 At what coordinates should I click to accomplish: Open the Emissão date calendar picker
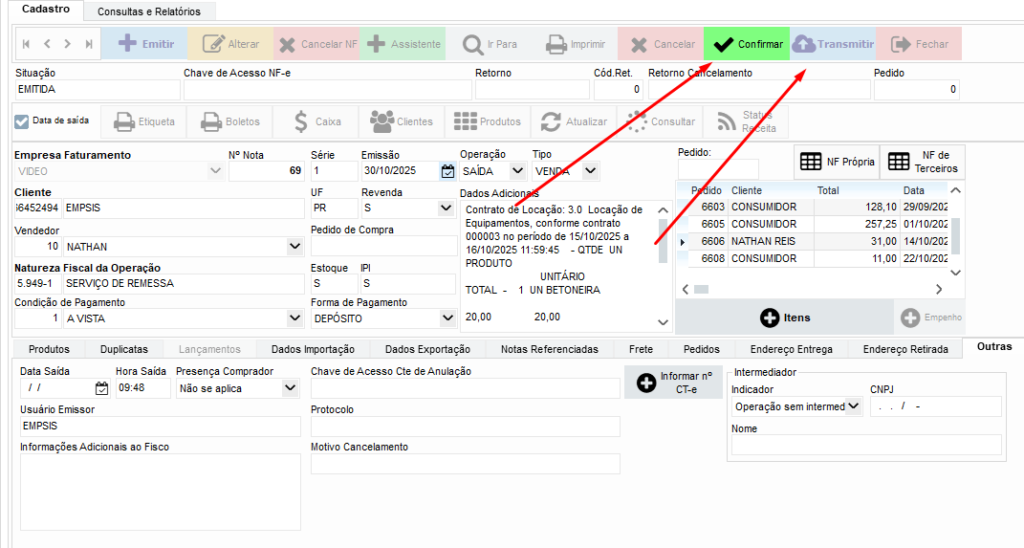click(x=447, y=171)
